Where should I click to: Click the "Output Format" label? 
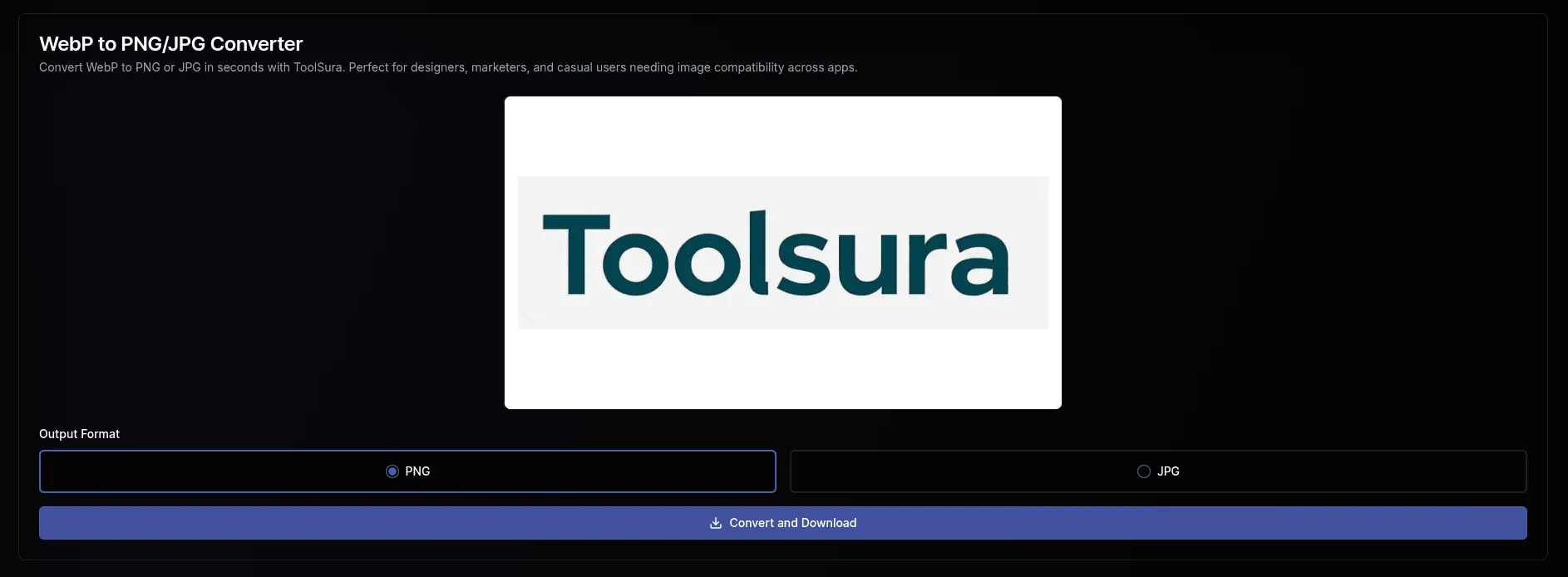point(79,434)
